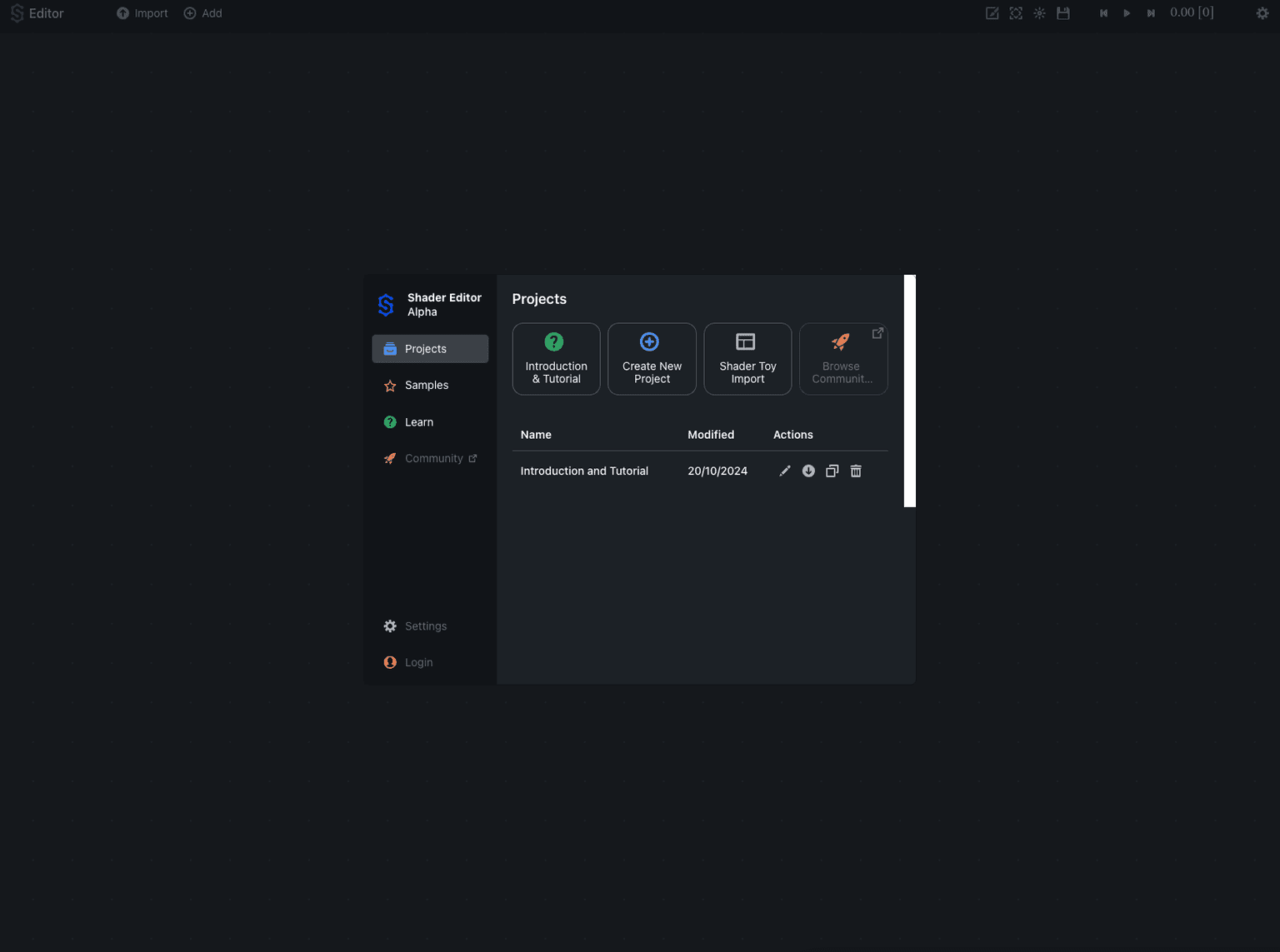
Task: Create a new project
Action: tap(651, 359)
